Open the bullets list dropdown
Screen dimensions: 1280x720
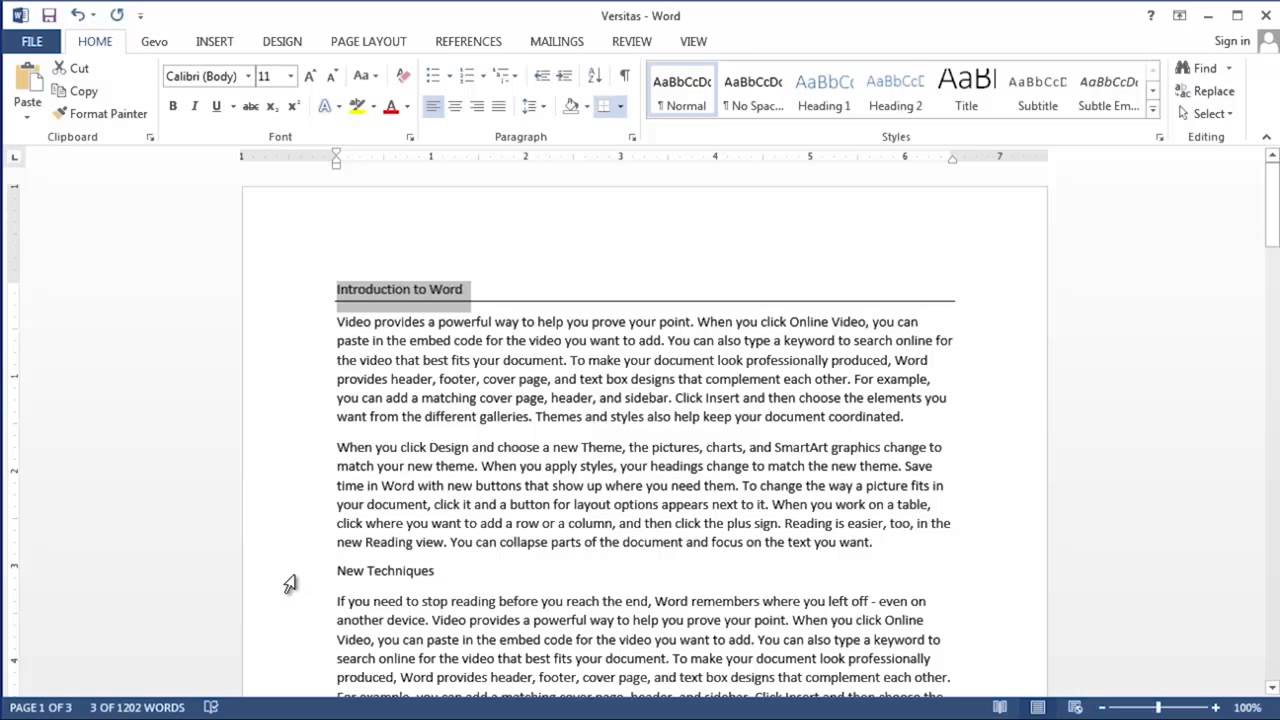pos(449,76)
